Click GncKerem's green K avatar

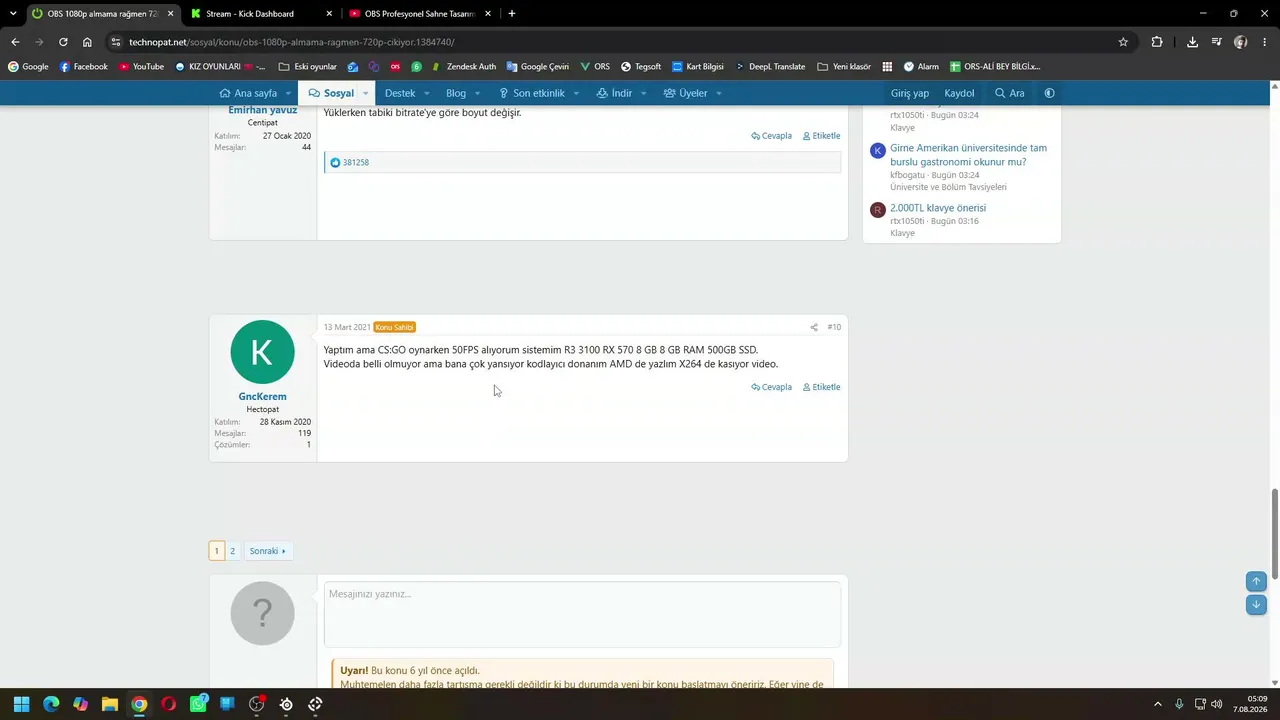click(262, 352)
